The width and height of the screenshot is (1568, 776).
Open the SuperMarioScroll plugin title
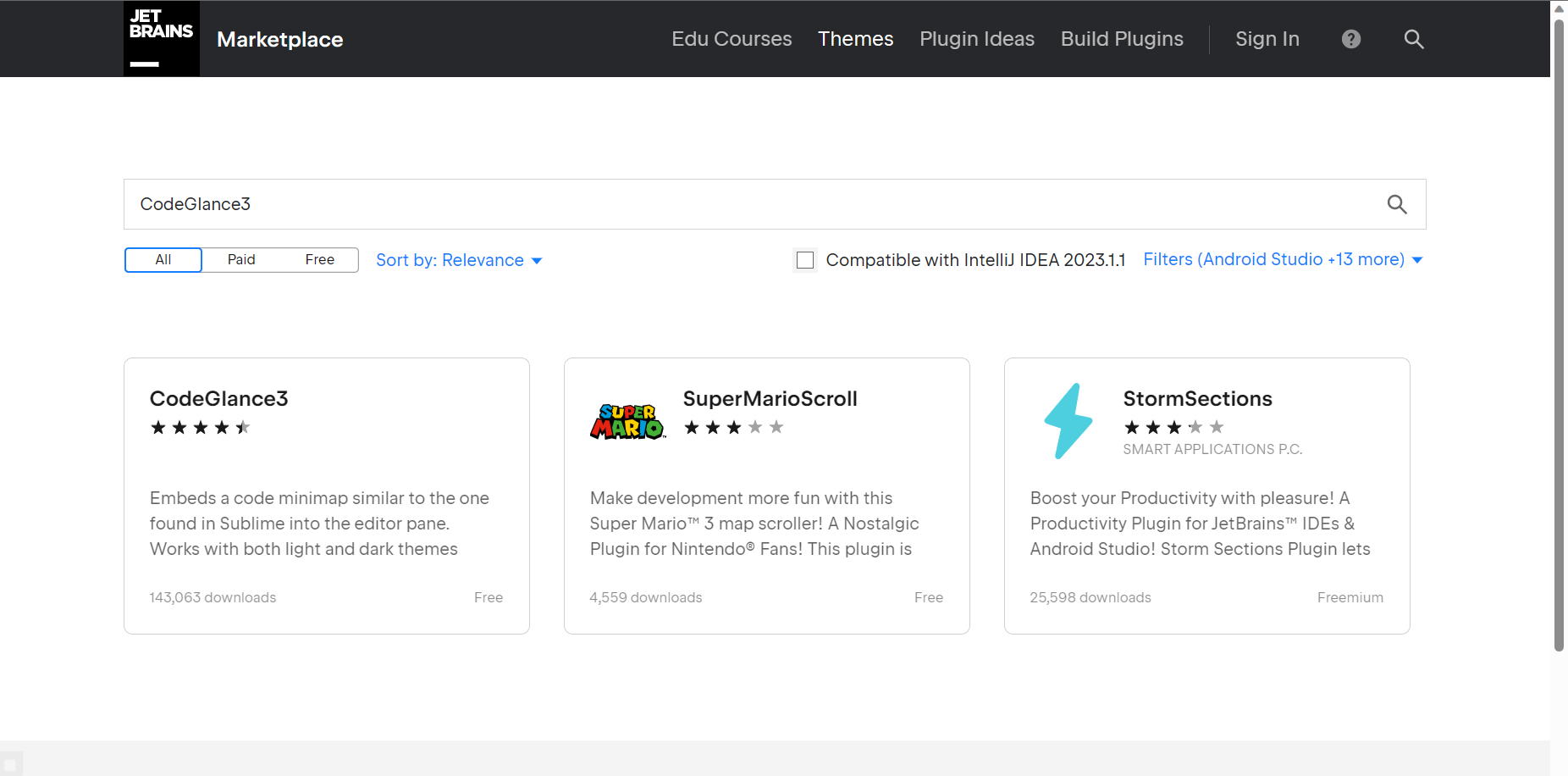[x=770, y=398]
